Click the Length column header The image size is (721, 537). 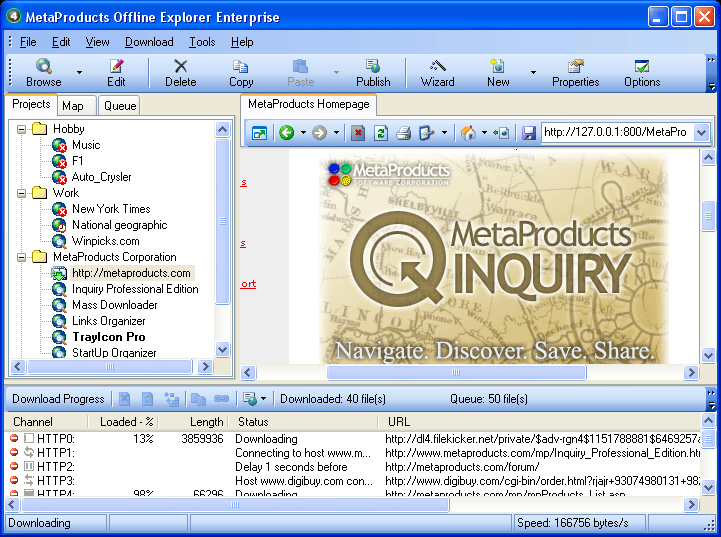(x=192, y=422)
